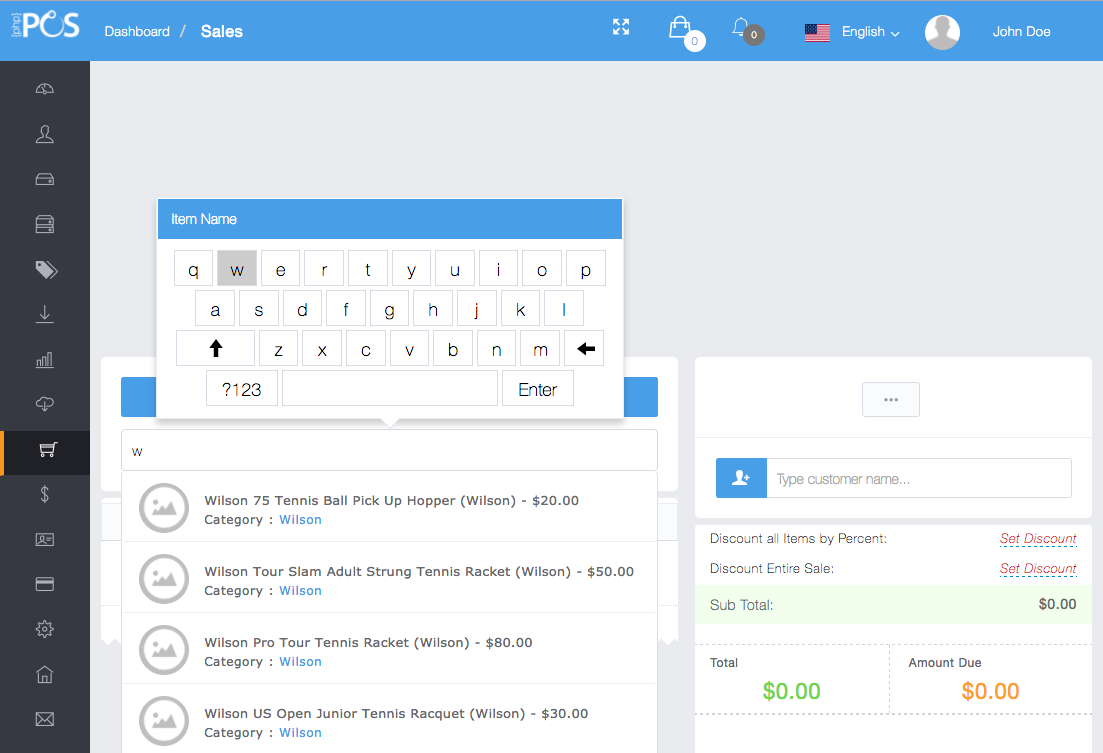Toggle fullscreen with the expand arrows icon
This screenshot has width=1103, height=753.
620,27
